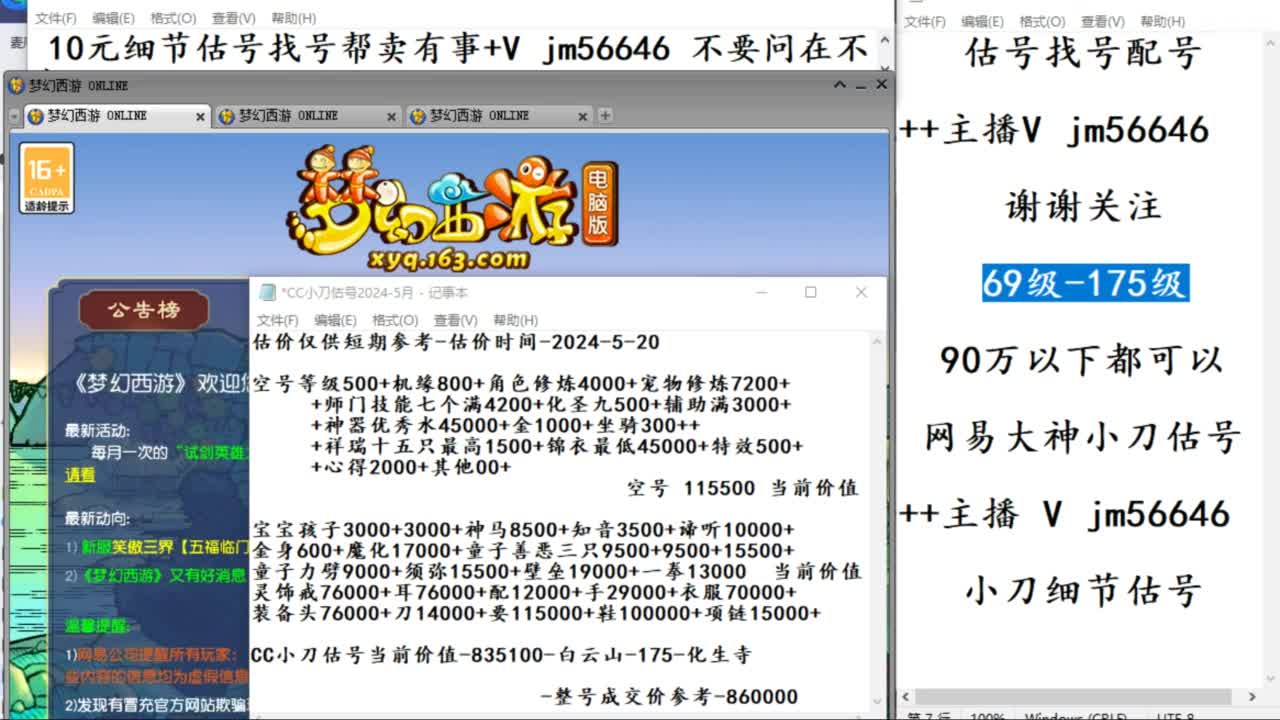
Task: Select the highlighted 69级-175级 text
Action: tap(1085, 283)
